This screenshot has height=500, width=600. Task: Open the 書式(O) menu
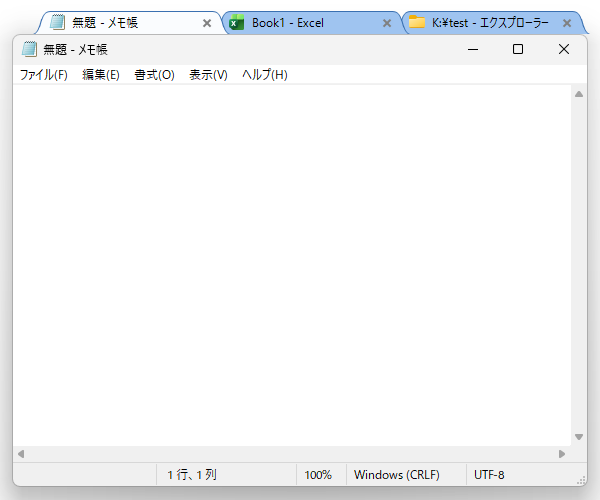(154, 75)
